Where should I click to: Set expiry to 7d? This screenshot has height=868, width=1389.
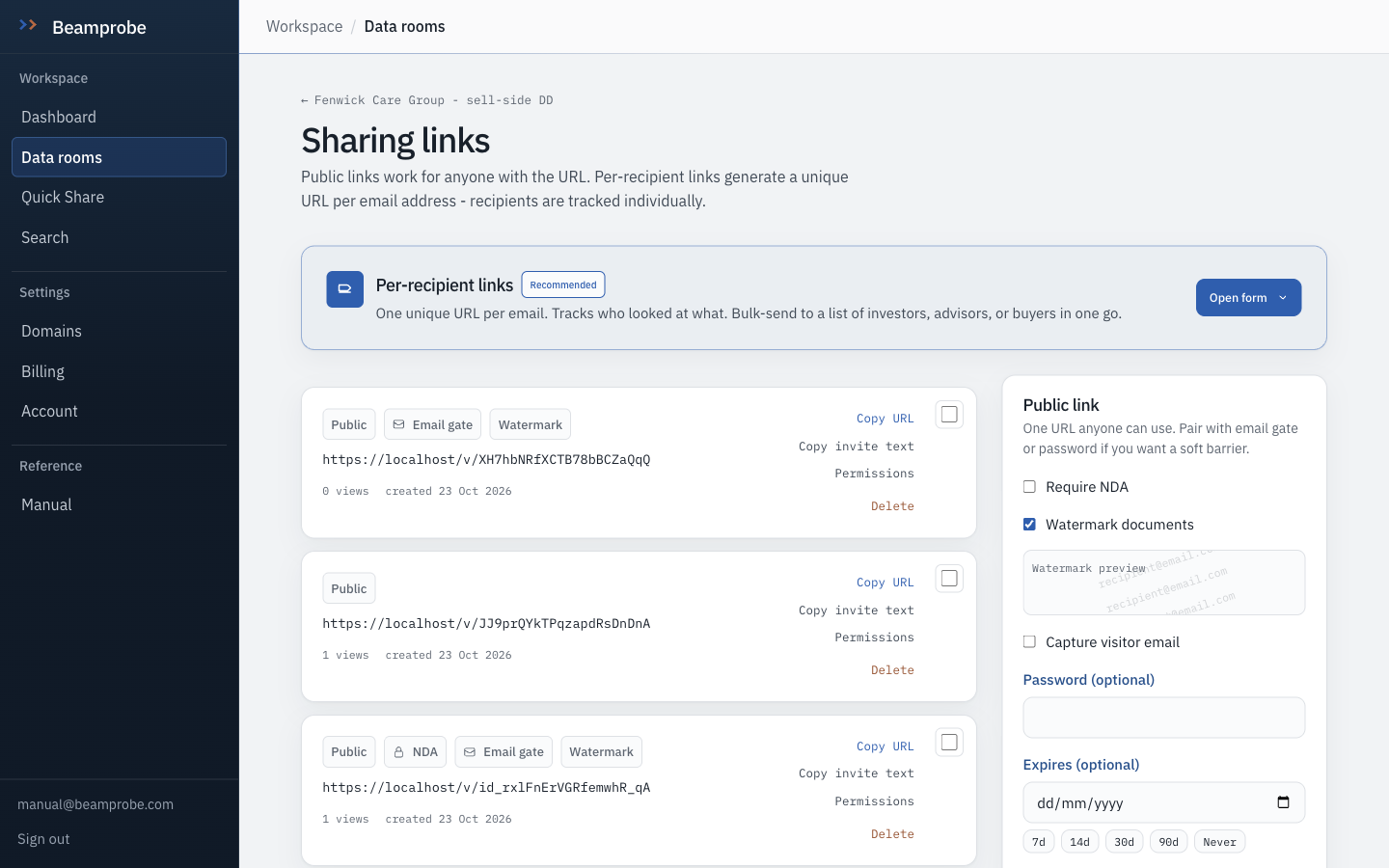[1039, 842]
